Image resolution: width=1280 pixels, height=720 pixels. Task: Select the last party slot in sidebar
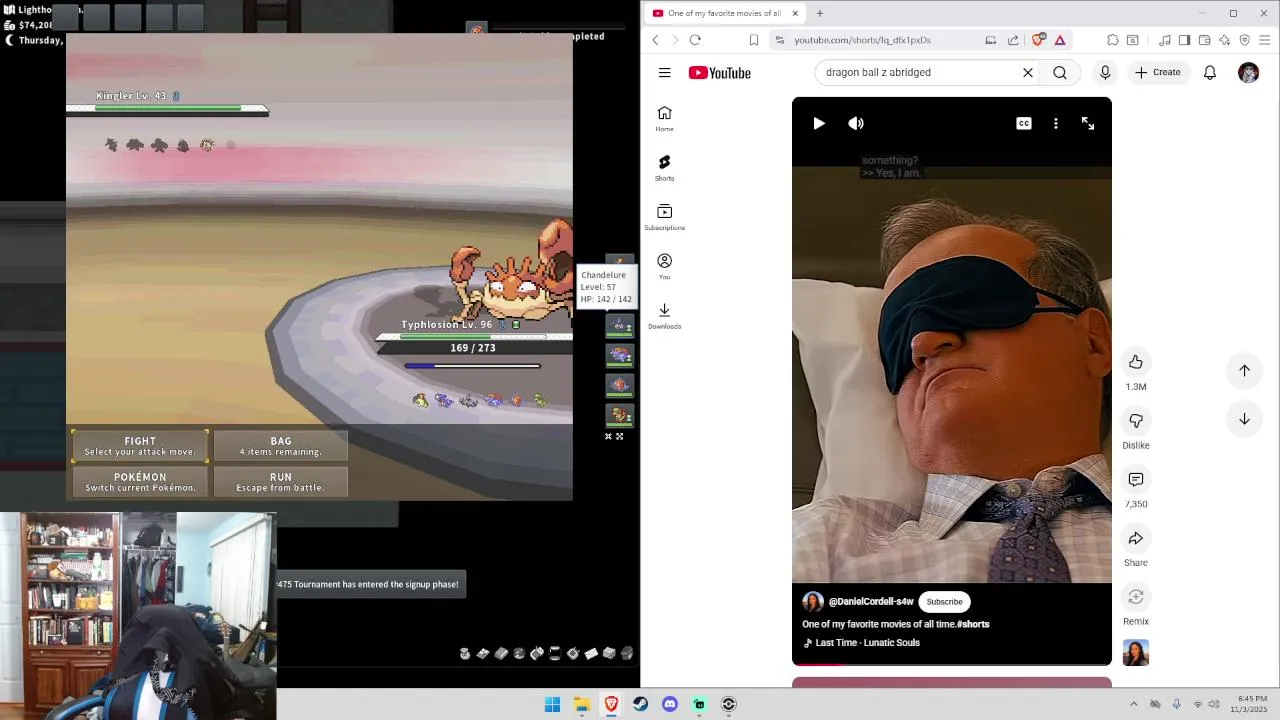point(620,415)
